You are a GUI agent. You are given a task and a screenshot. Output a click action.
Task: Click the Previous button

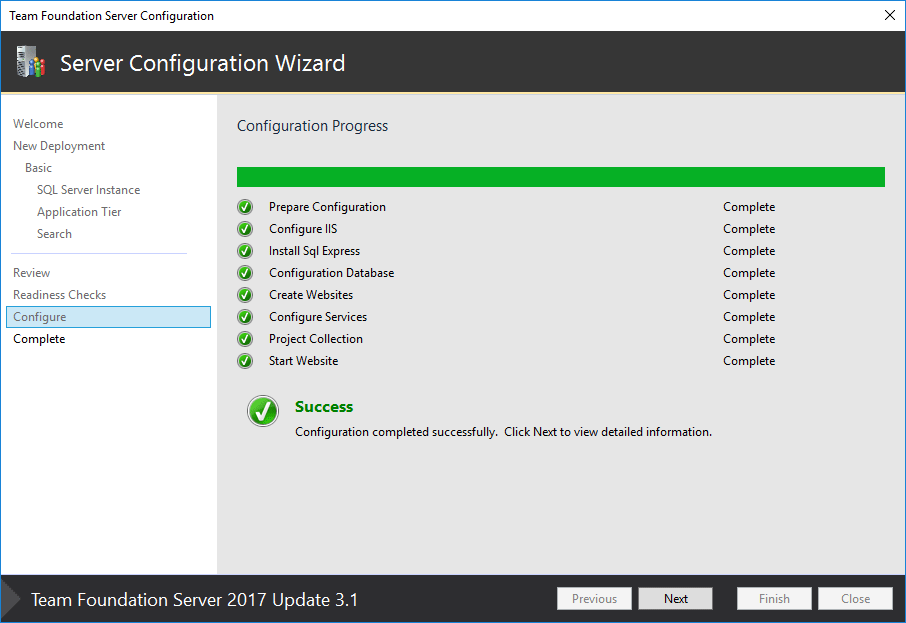(x=594, y=599)
